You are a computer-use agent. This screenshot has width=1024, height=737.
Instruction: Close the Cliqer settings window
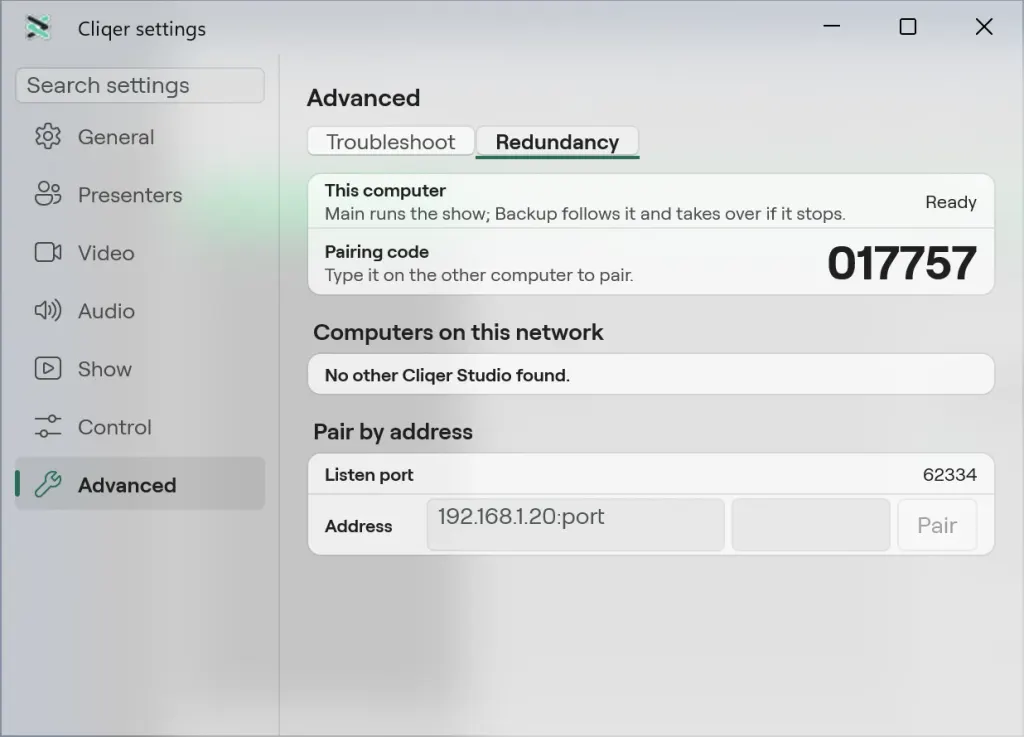click(x=984, y=27)
